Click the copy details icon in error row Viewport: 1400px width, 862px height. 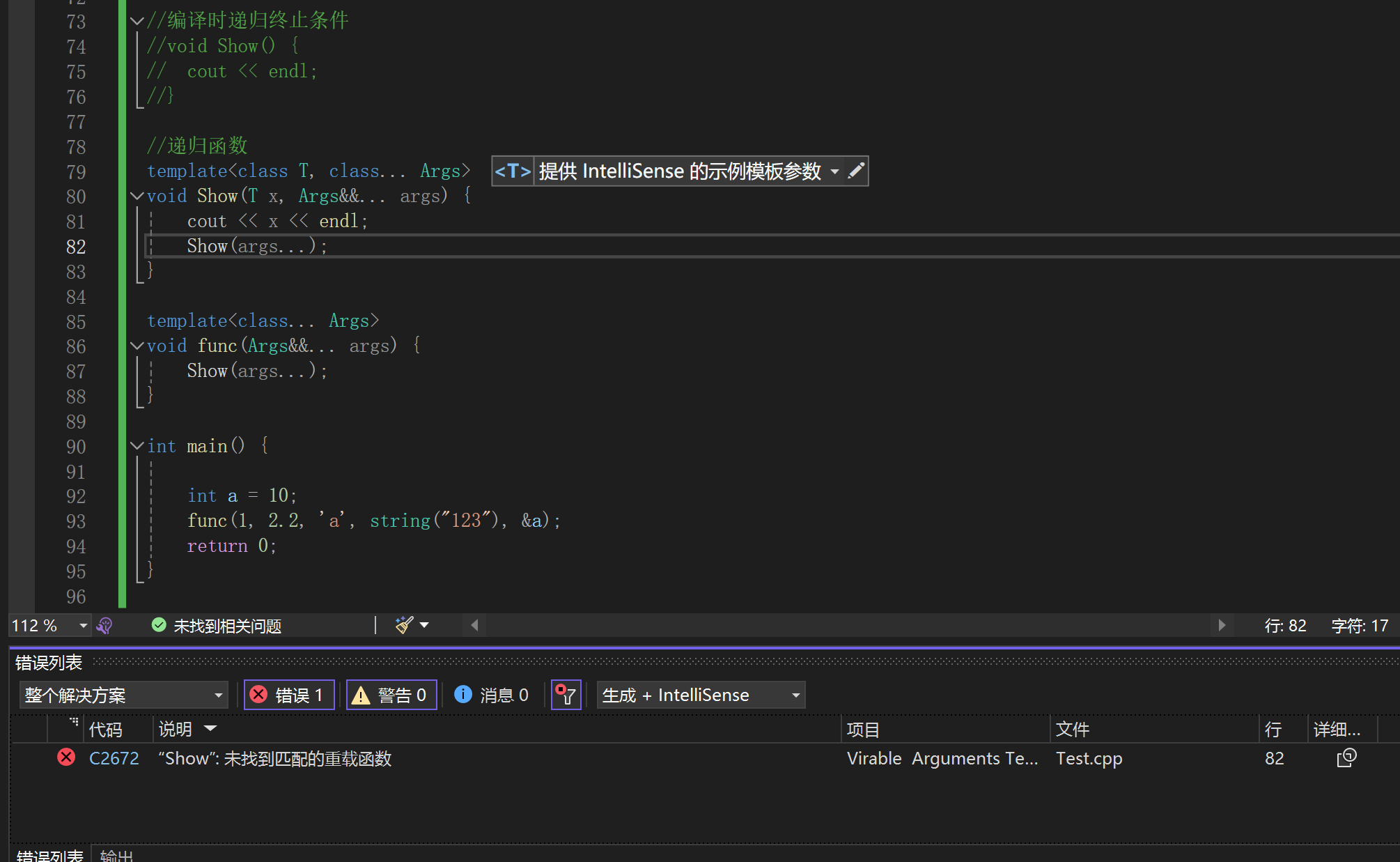[1346, 758]
